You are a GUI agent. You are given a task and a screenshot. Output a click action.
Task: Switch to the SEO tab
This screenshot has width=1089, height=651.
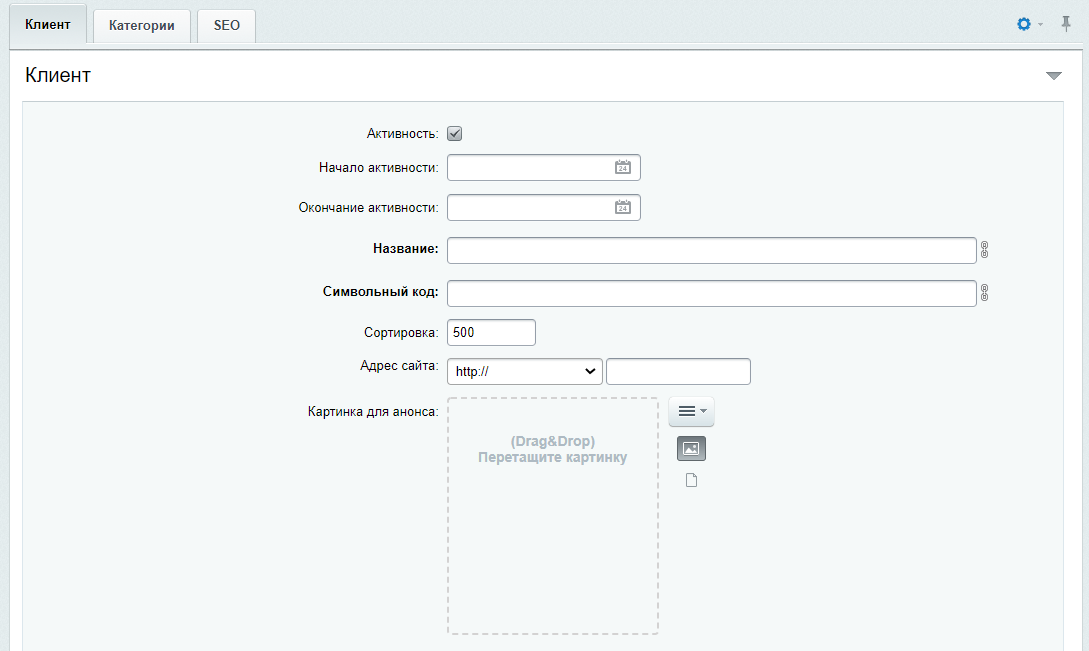226,26
